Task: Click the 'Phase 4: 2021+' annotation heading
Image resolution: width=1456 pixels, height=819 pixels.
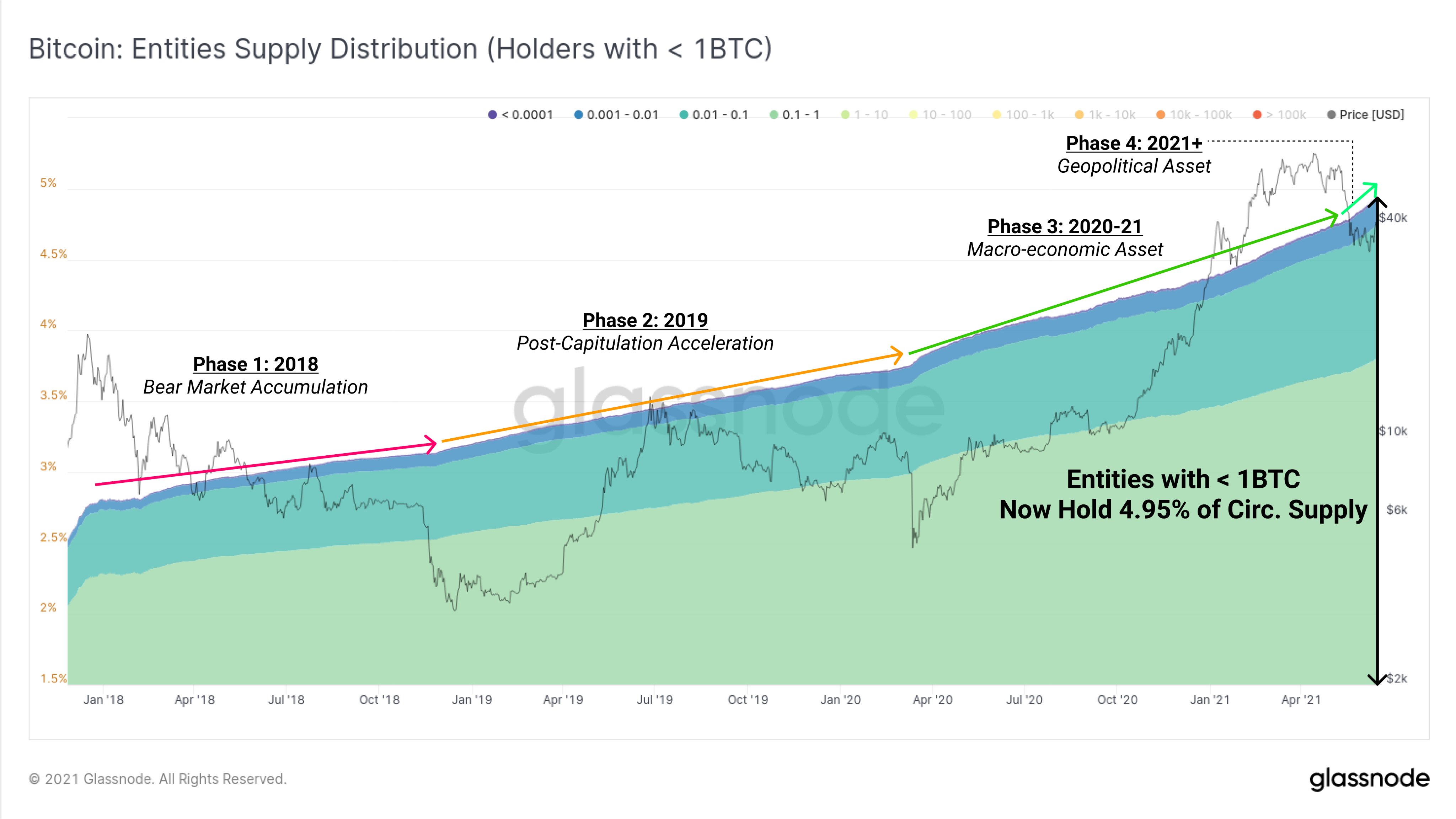Action: coord(1134,144)
